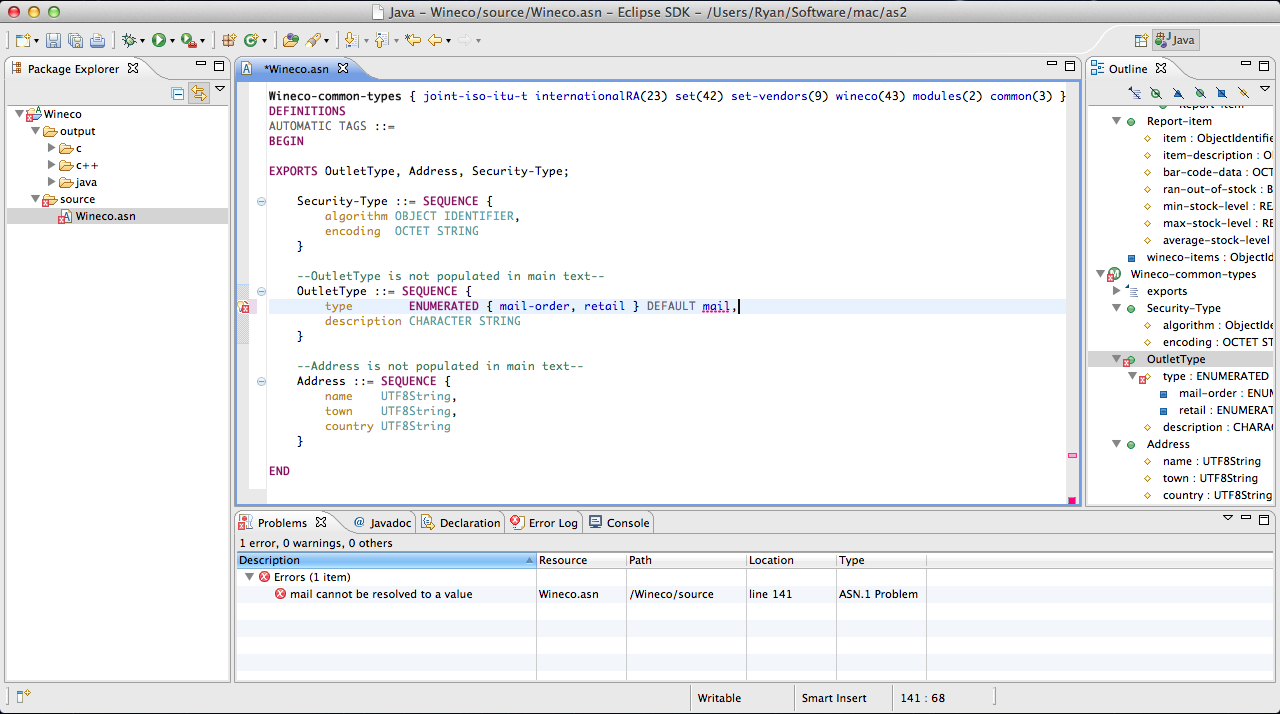Collapse the output folder in Package Explorer

[35, 131]
